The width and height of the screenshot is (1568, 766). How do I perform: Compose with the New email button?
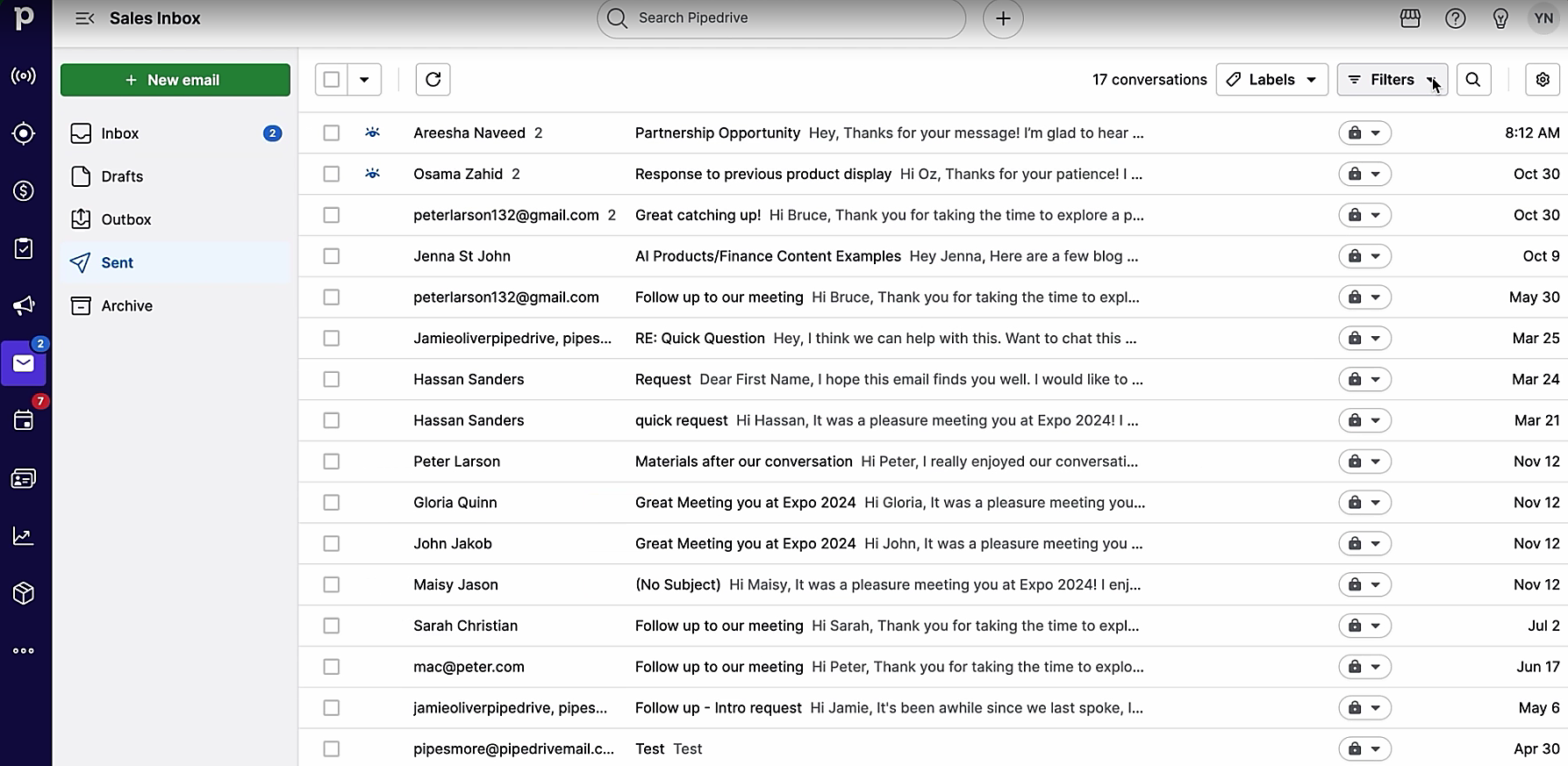point(175,80)
